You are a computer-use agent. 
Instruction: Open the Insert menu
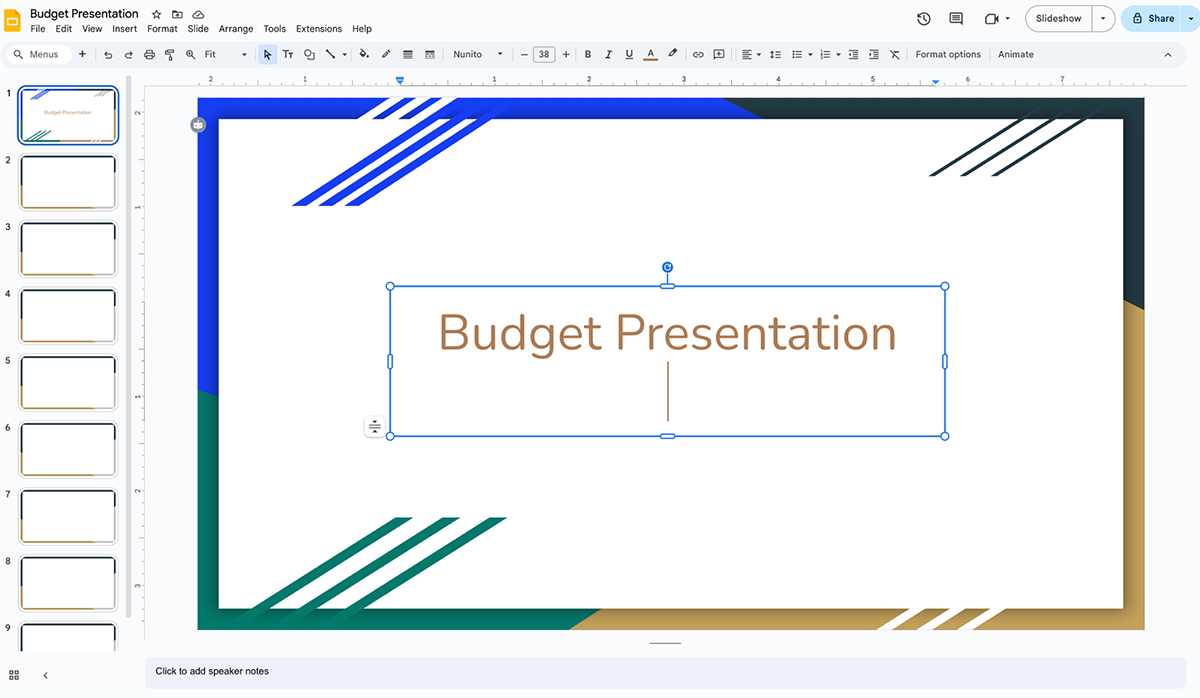(x=124, y=29)
